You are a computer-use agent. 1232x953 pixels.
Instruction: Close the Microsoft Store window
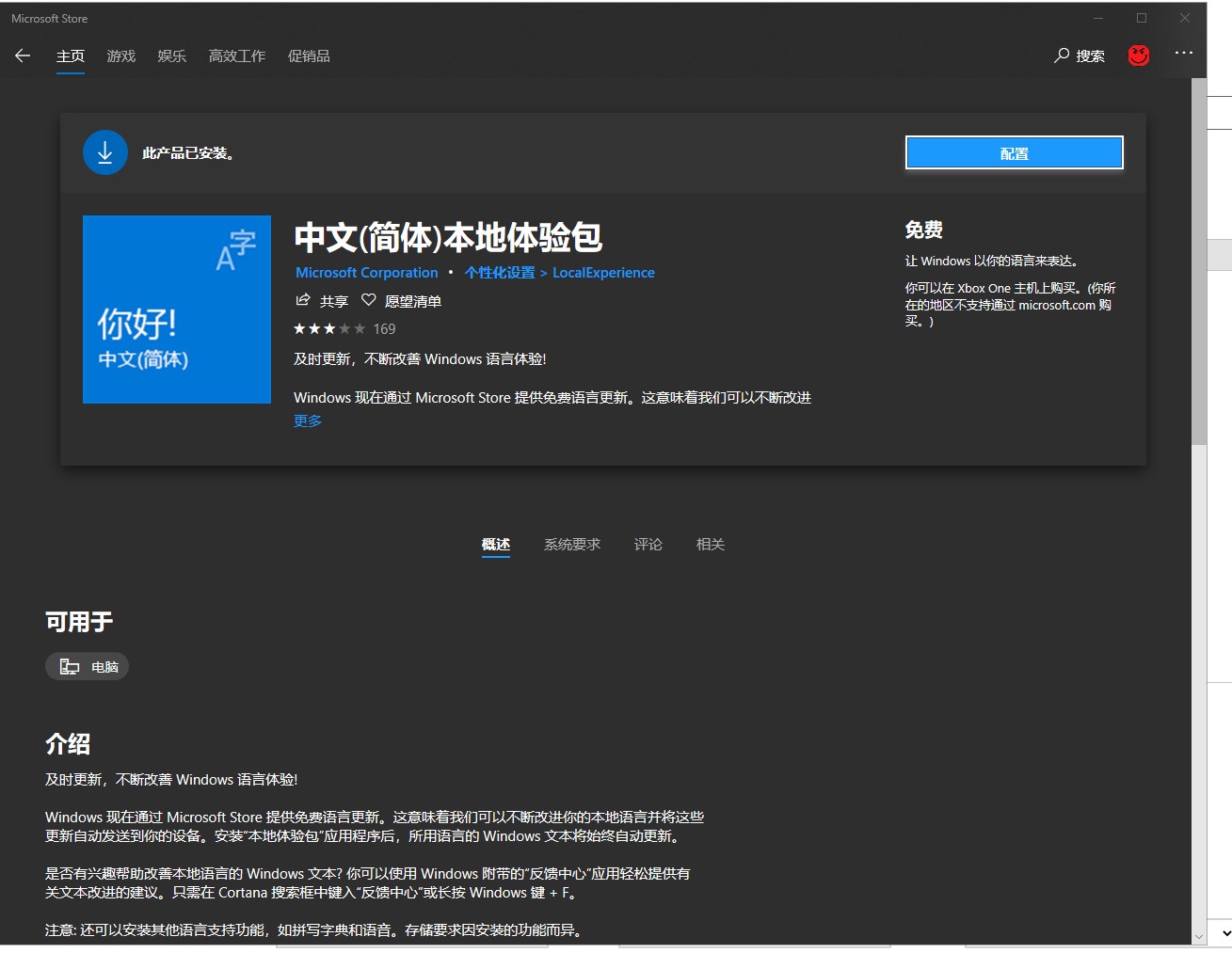tap(1185, 18)
